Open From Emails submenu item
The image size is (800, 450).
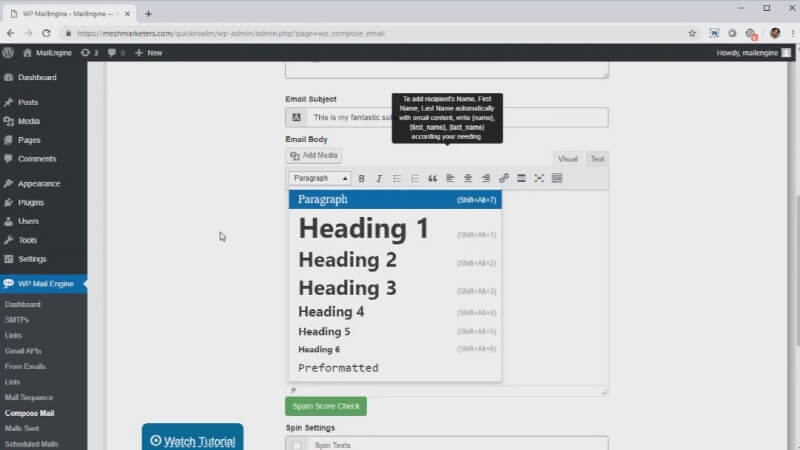[x=25, y=366]
